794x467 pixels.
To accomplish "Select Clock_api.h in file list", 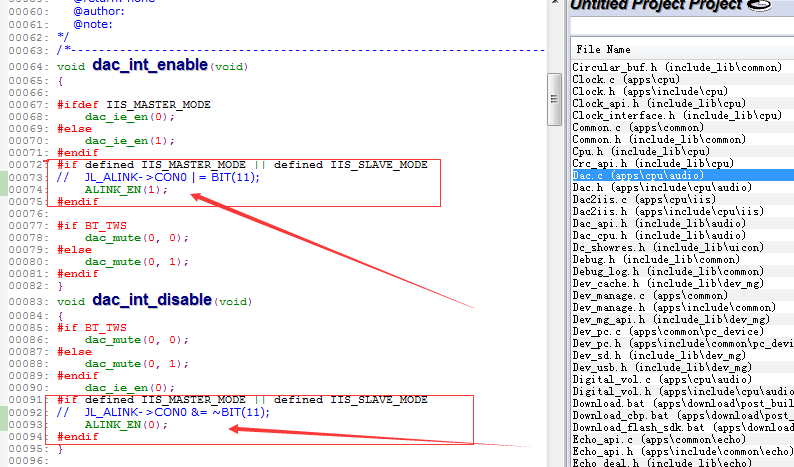I will coord(659,104).
